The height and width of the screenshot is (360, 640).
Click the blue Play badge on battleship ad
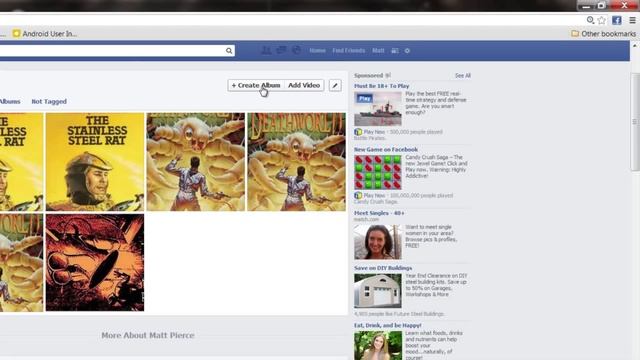(x=364, y=98)
